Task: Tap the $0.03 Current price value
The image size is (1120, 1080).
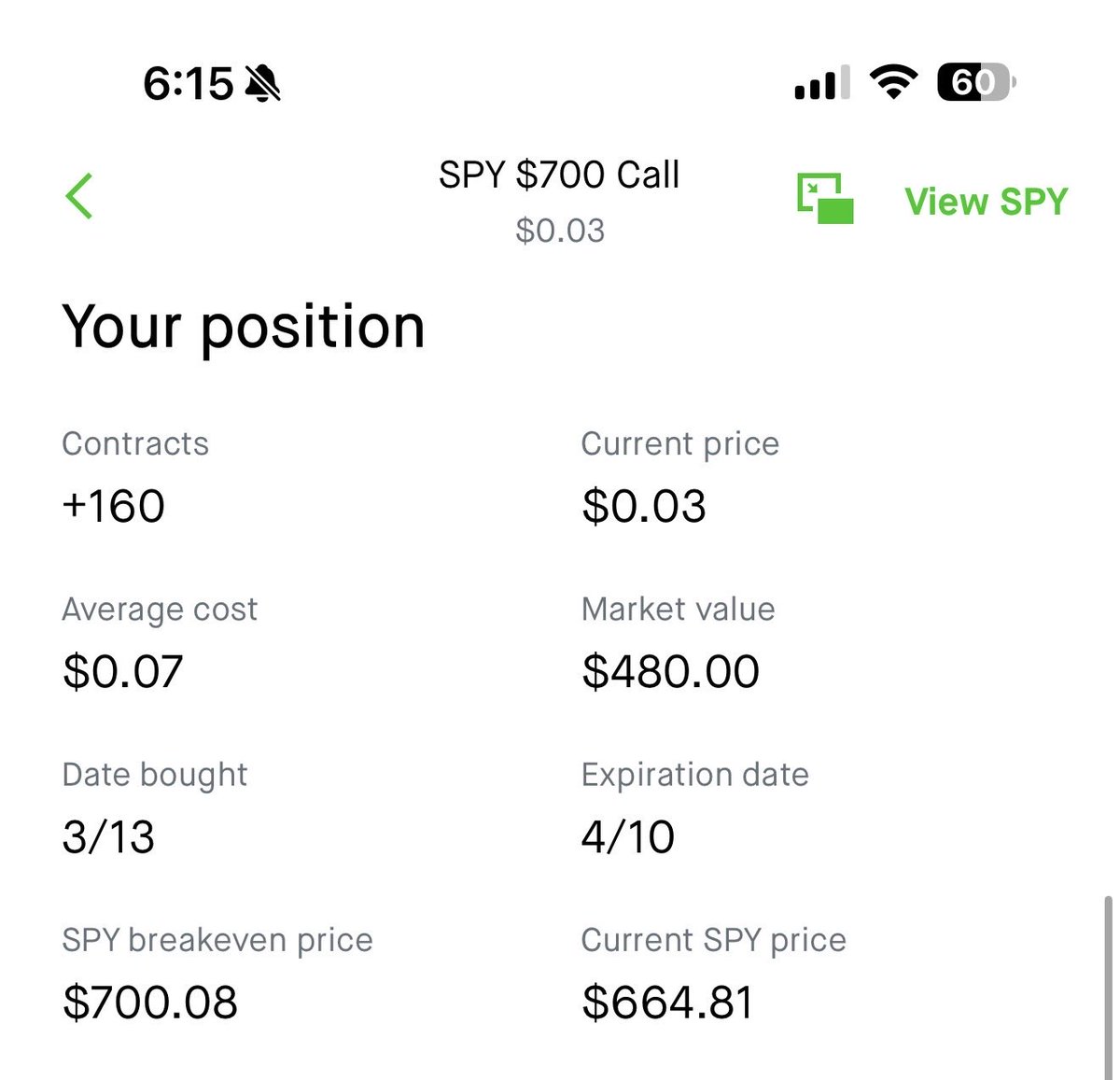Action: [644, 506]
